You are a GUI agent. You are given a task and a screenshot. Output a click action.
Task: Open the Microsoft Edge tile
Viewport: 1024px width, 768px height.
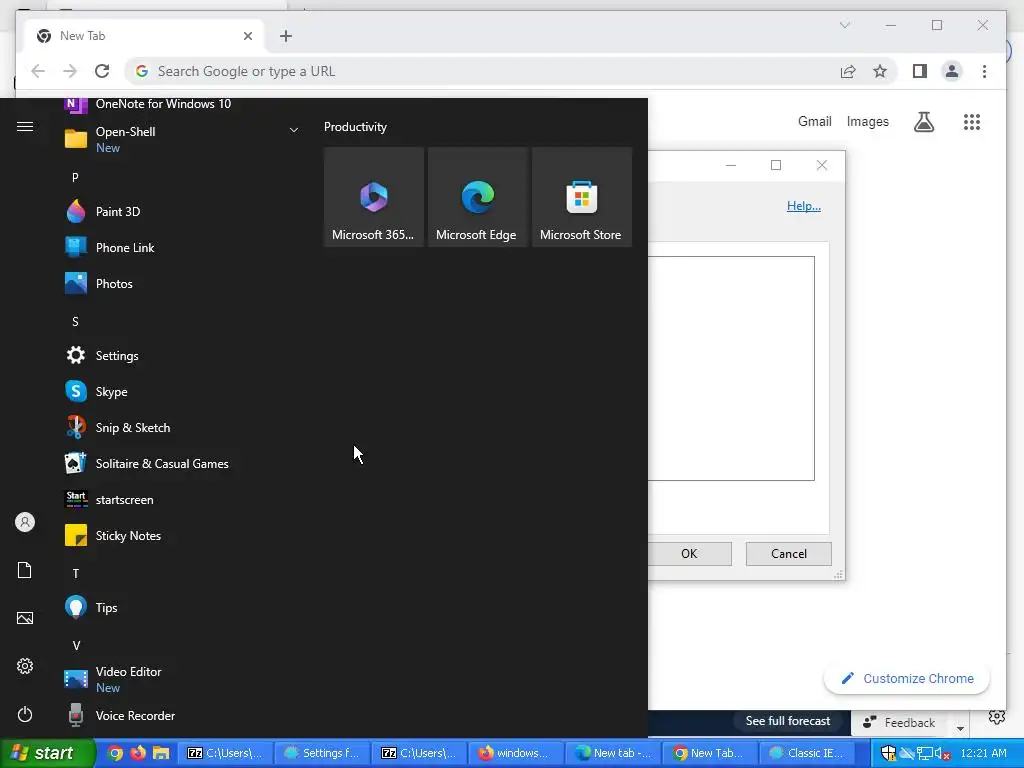[x=477, y=197]
